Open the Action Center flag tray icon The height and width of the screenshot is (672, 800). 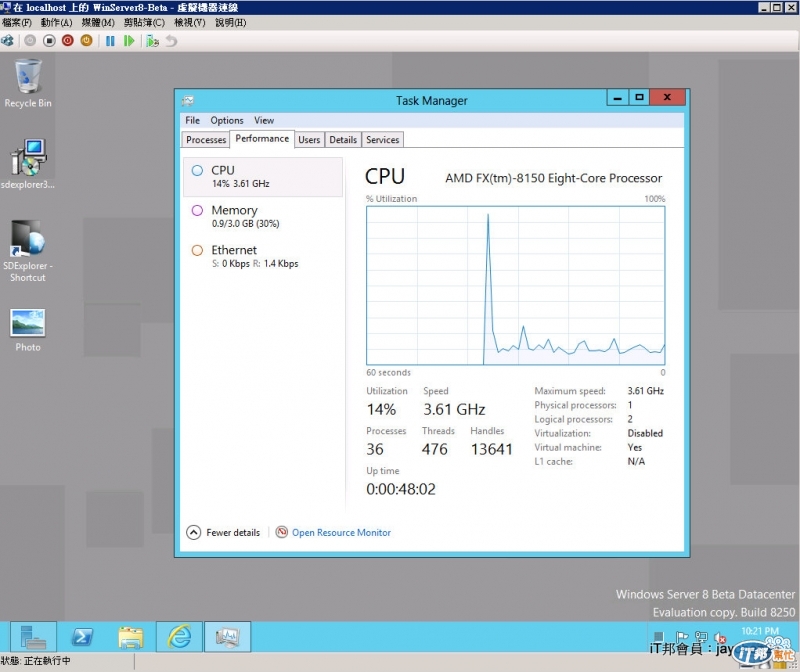[x=682, y=637]
